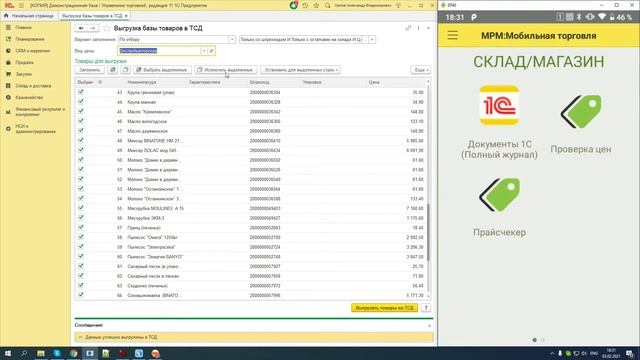Expand the filter conditions dropdown arrow
Image resolution: width=640 pixels, height=360 pixels.
click(372, 40)
